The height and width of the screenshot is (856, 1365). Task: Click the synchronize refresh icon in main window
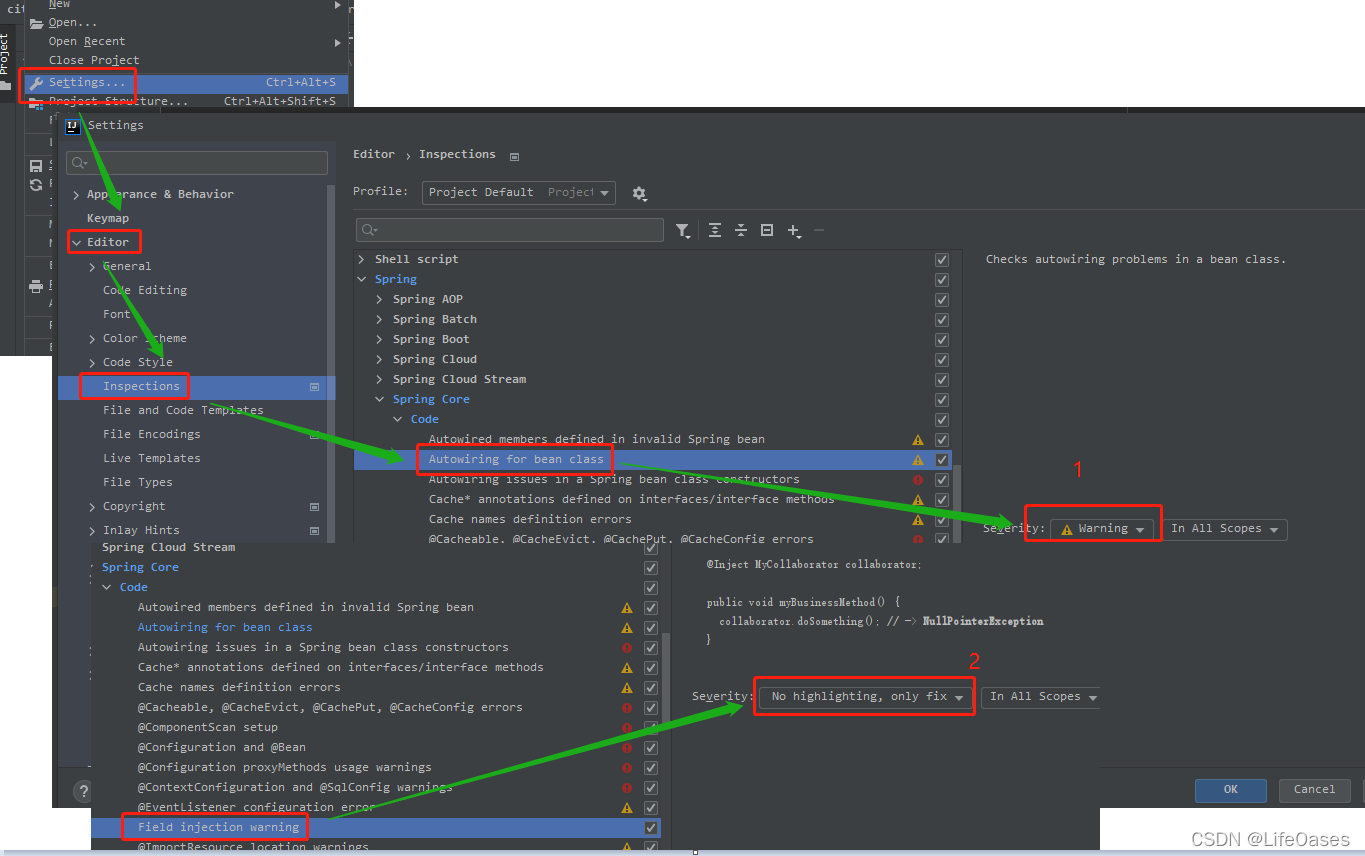[x=36, y=185]
